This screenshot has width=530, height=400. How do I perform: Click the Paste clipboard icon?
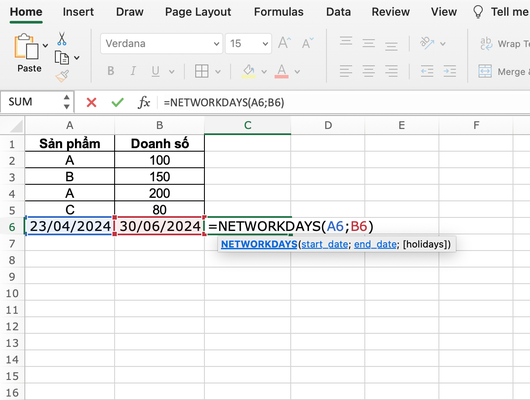tap(26, 47)
